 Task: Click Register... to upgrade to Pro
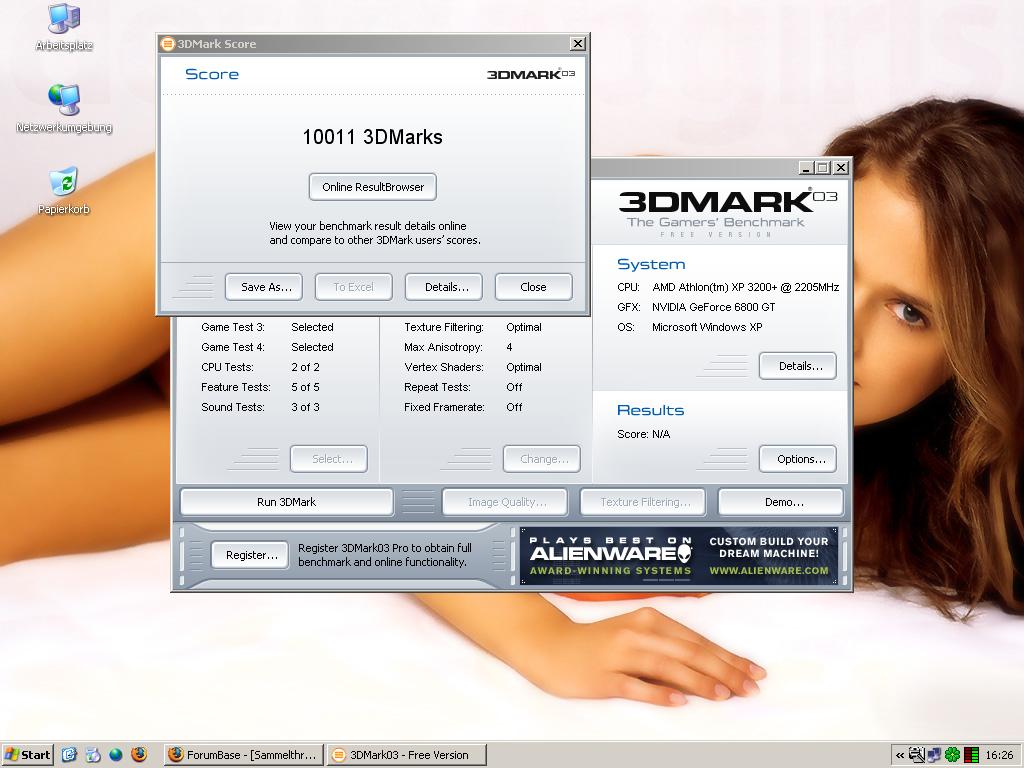point(250,555)
